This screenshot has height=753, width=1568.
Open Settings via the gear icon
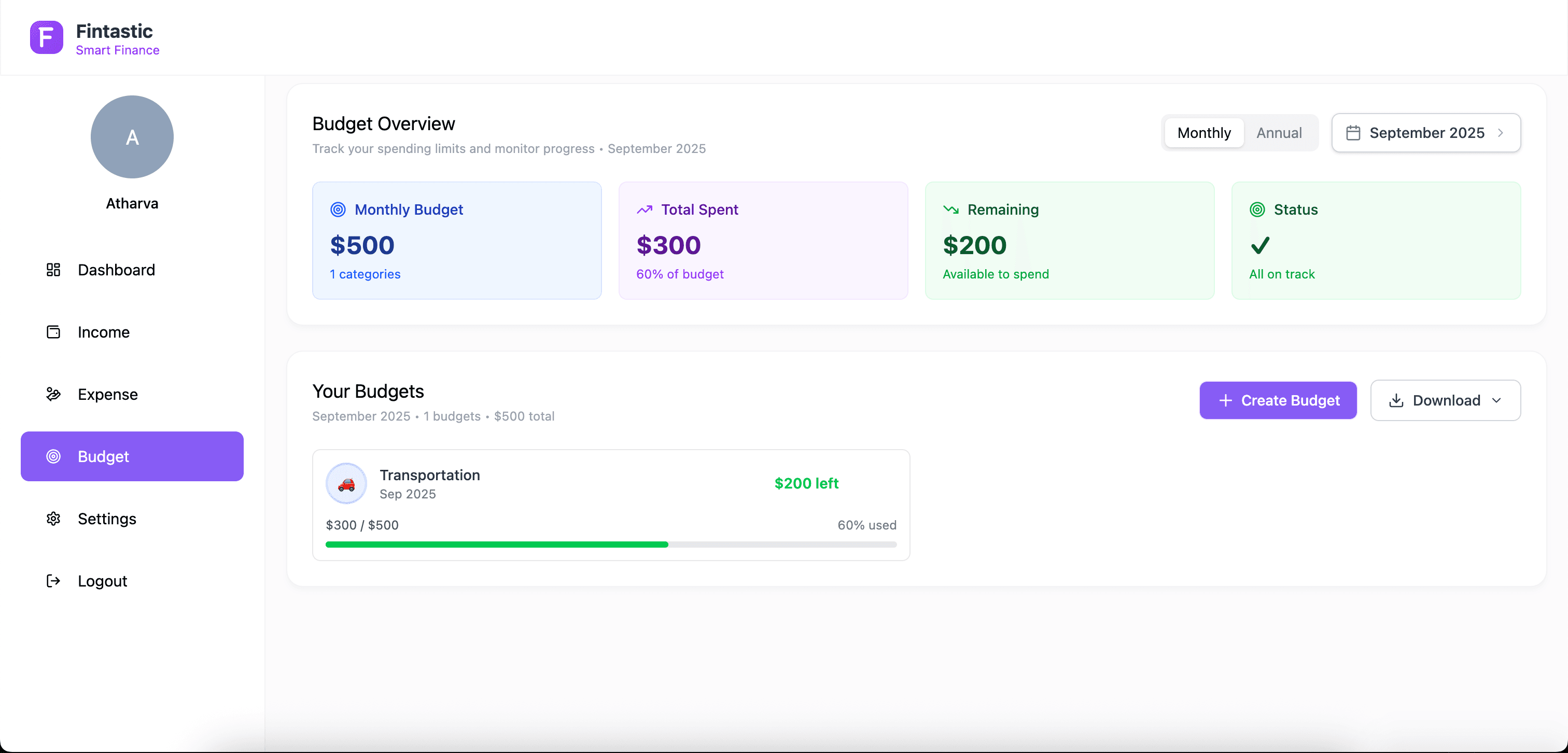pos(53,519)
